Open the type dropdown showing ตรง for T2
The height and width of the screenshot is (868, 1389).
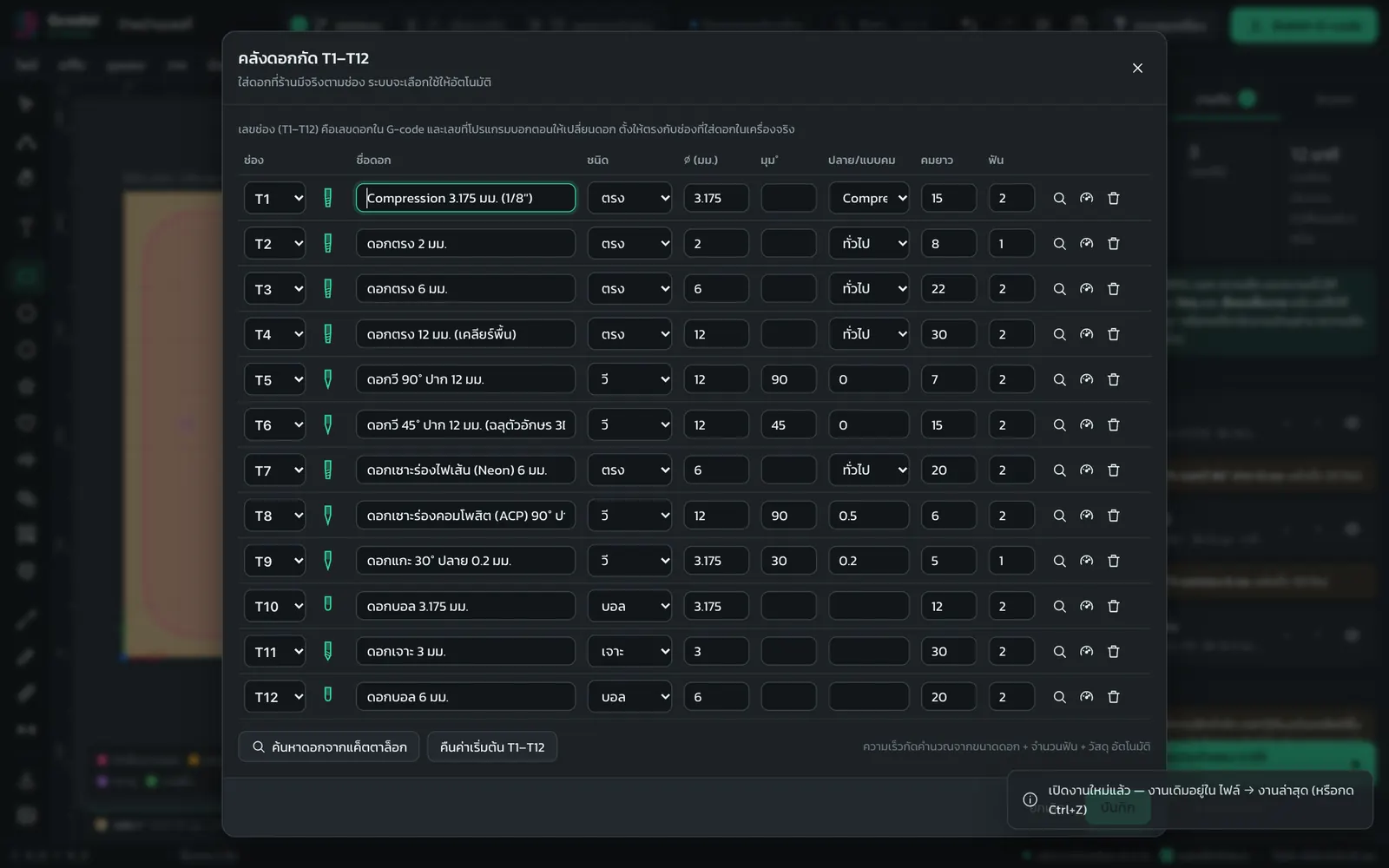pos(630,244)
